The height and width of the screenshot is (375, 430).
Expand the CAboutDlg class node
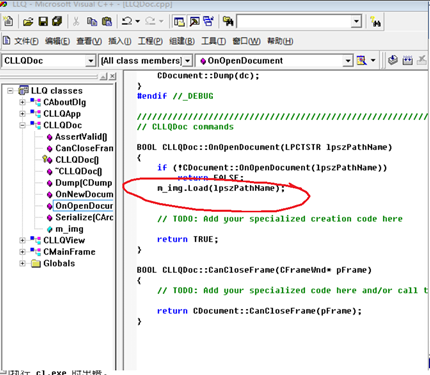22,102
